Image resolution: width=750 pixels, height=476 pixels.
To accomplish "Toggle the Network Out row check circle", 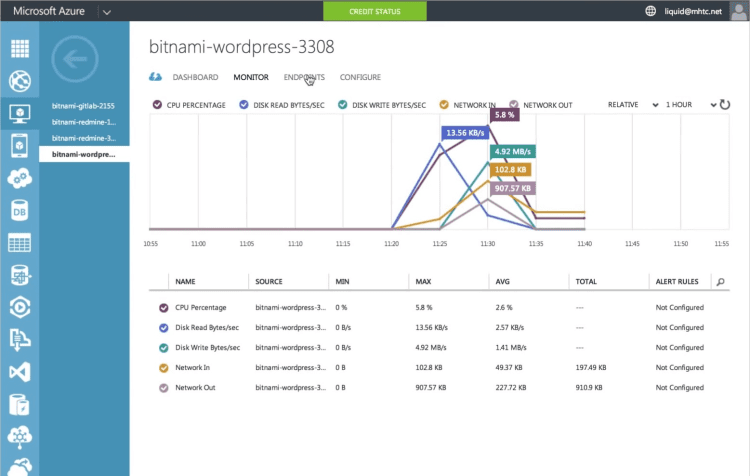I will [x=164, y=388].
